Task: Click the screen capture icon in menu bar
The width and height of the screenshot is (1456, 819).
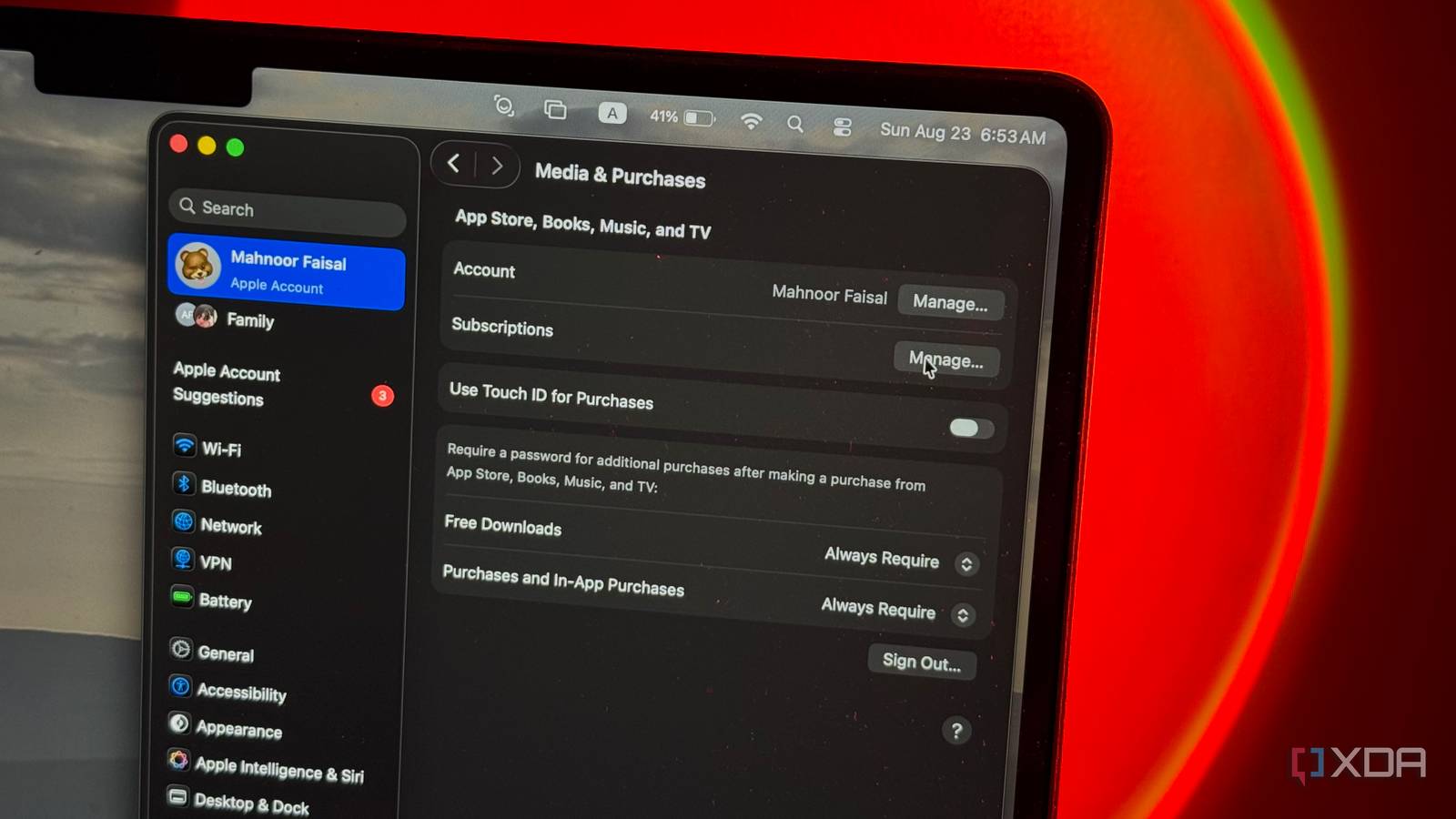Action: coord(504,106)
